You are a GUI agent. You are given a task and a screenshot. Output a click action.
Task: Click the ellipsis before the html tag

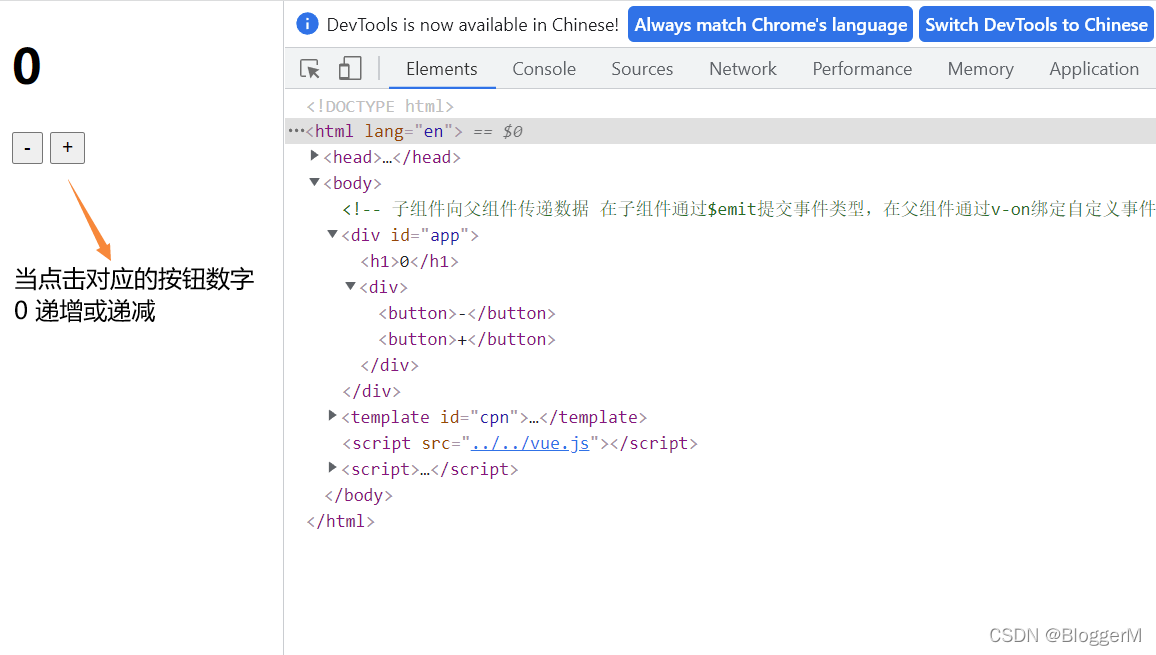tap(296, 131)
